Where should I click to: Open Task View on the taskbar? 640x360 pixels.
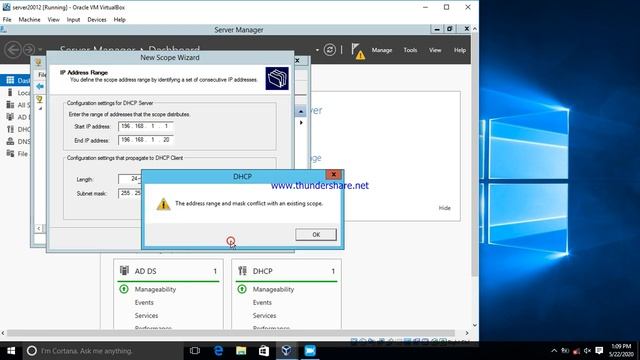point(195,351)
